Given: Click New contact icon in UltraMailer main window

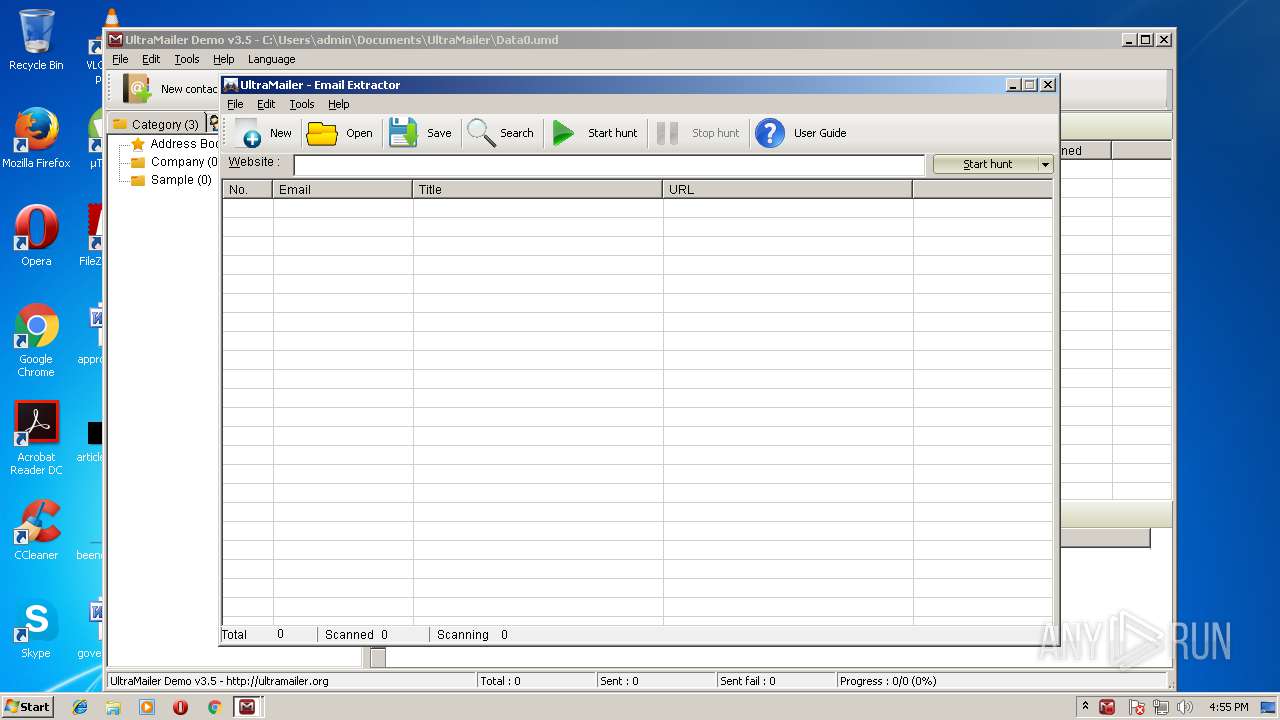Looking at the screenshot, I should point(137,89).
